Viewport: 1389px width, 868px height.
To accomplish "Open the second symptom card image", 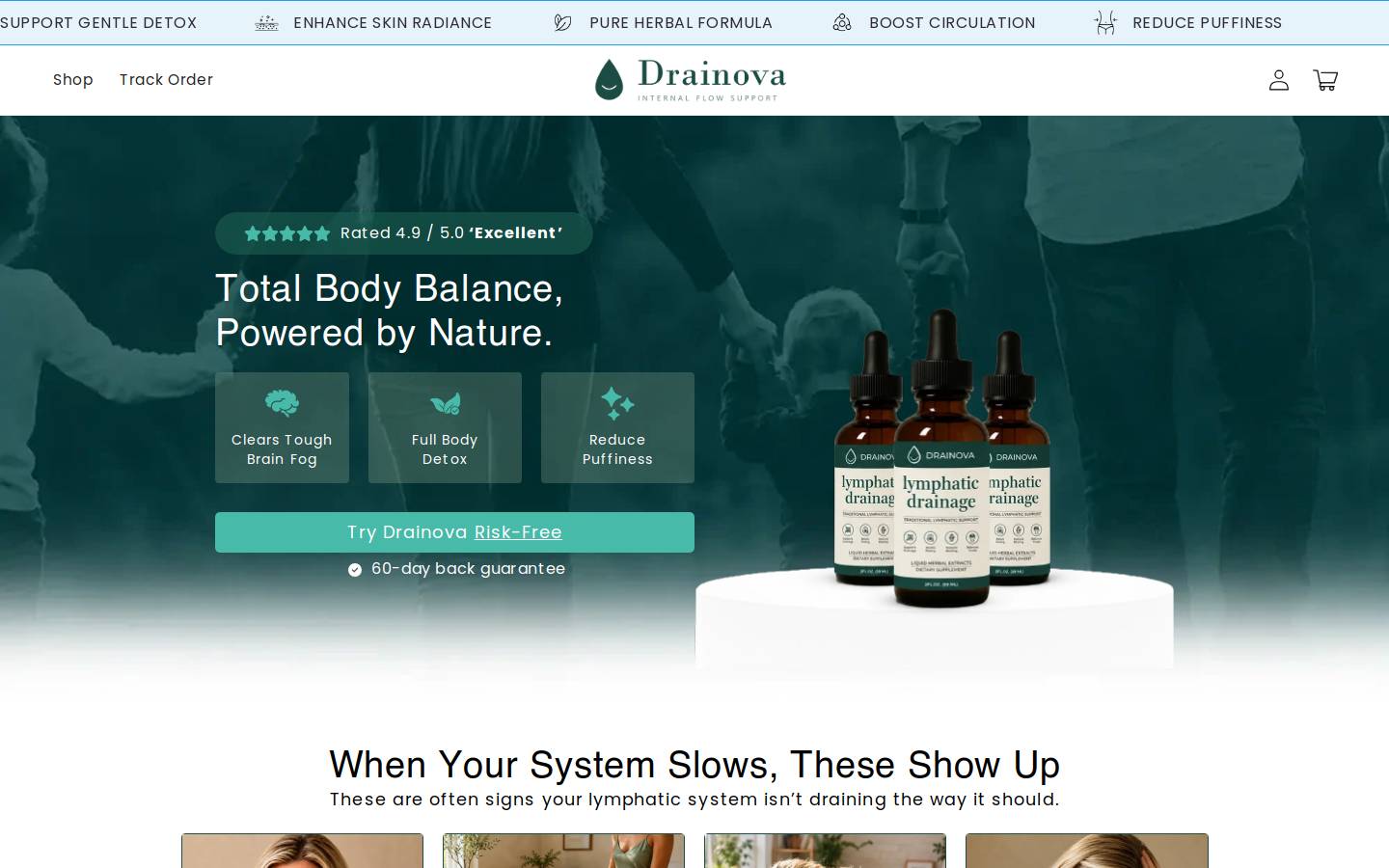I will (563, 851).
